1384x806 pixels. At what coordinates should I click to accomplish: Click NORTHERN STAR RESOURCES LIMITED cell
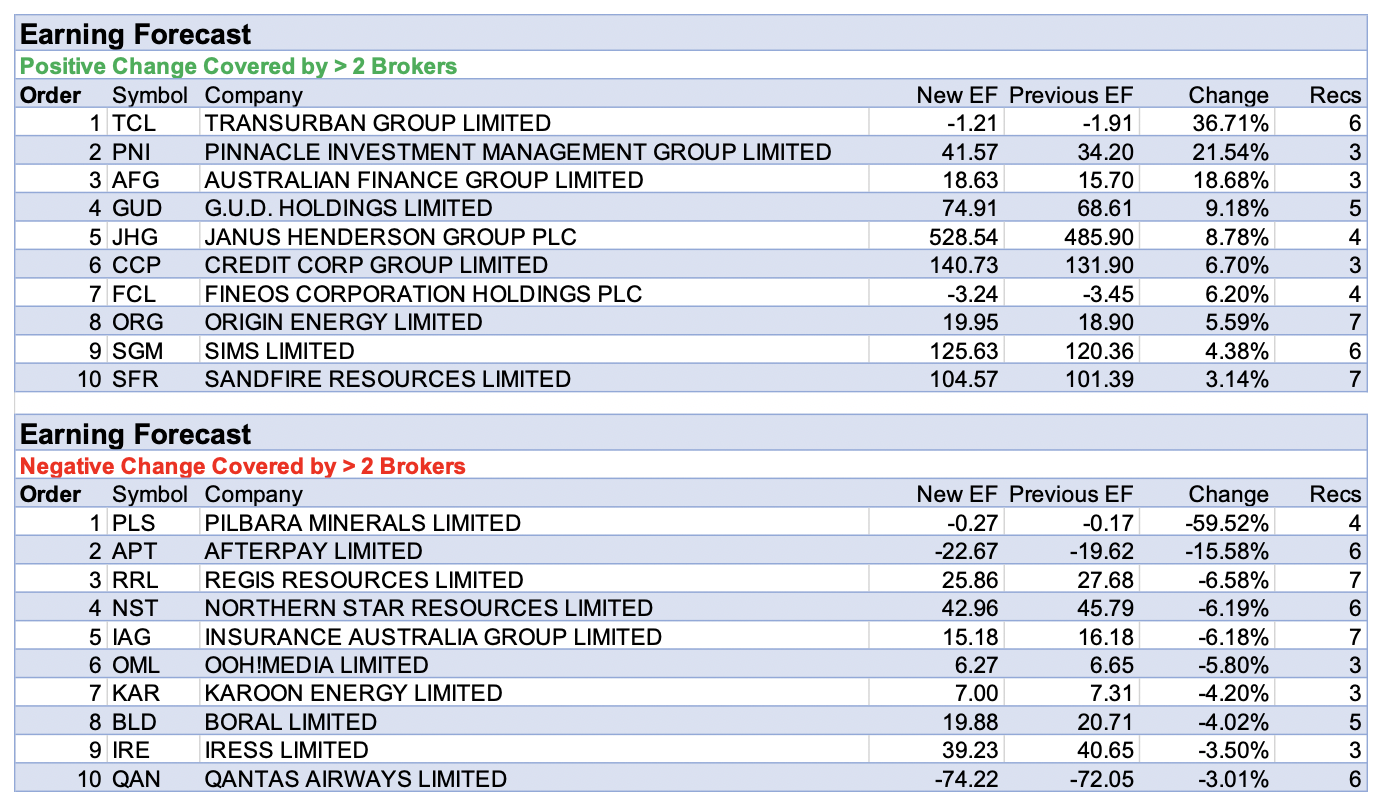[x=428, y=608]
